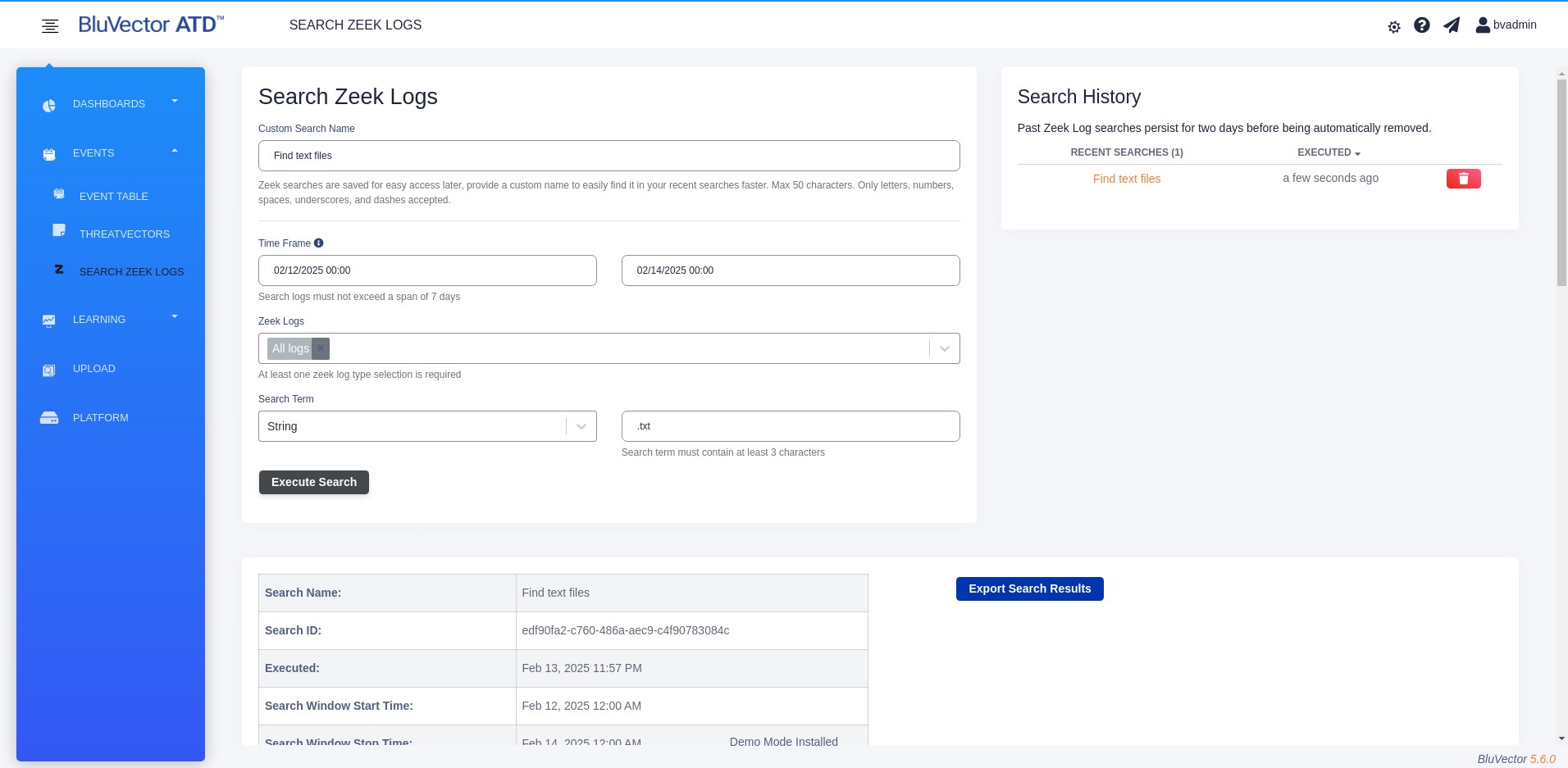Open Search Zeek Logs page
1568x768 pixels.
pos(131,272)
